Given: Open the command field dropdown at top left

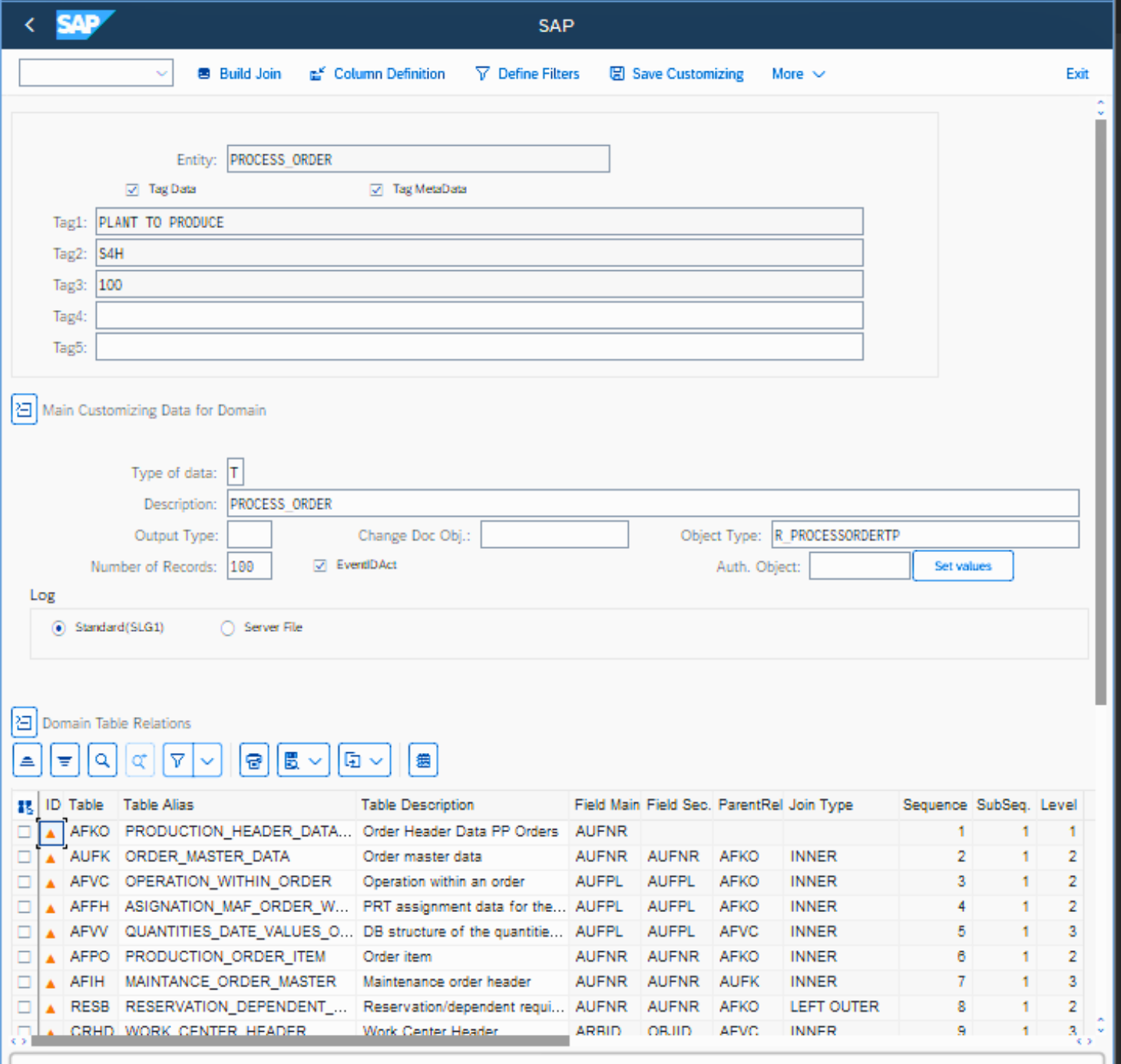Looking at the screenshot, I should 161,74.
